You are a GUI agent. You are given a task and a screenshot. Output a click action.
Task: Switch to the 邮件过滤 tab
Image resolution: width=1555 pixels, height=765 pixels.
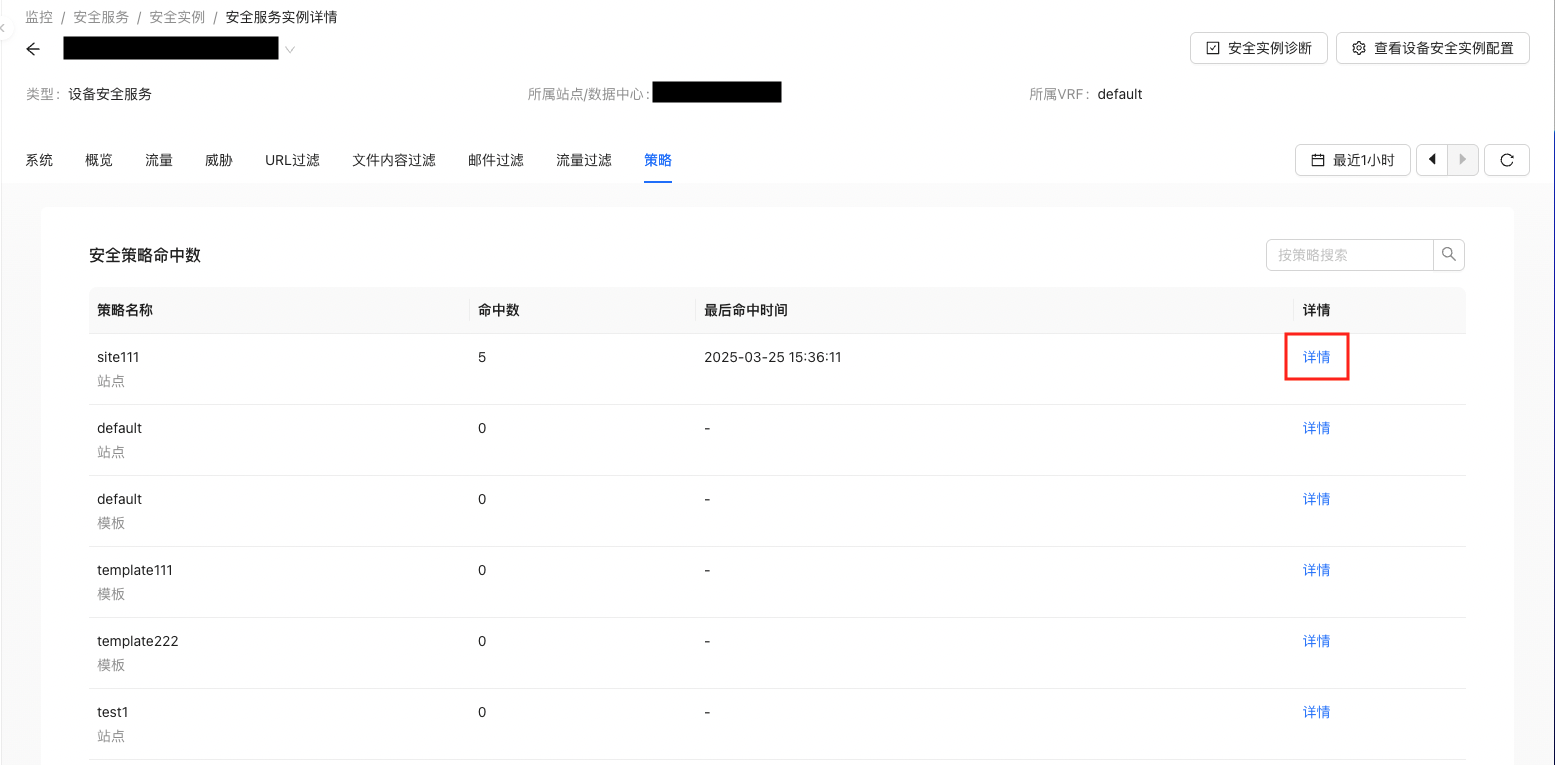coord(496,160)
